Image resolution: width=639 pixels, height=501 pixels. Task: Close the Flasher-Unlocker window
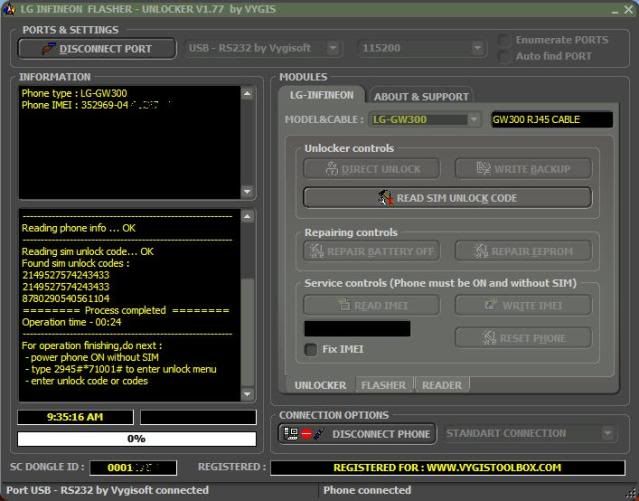click(629, 9)
